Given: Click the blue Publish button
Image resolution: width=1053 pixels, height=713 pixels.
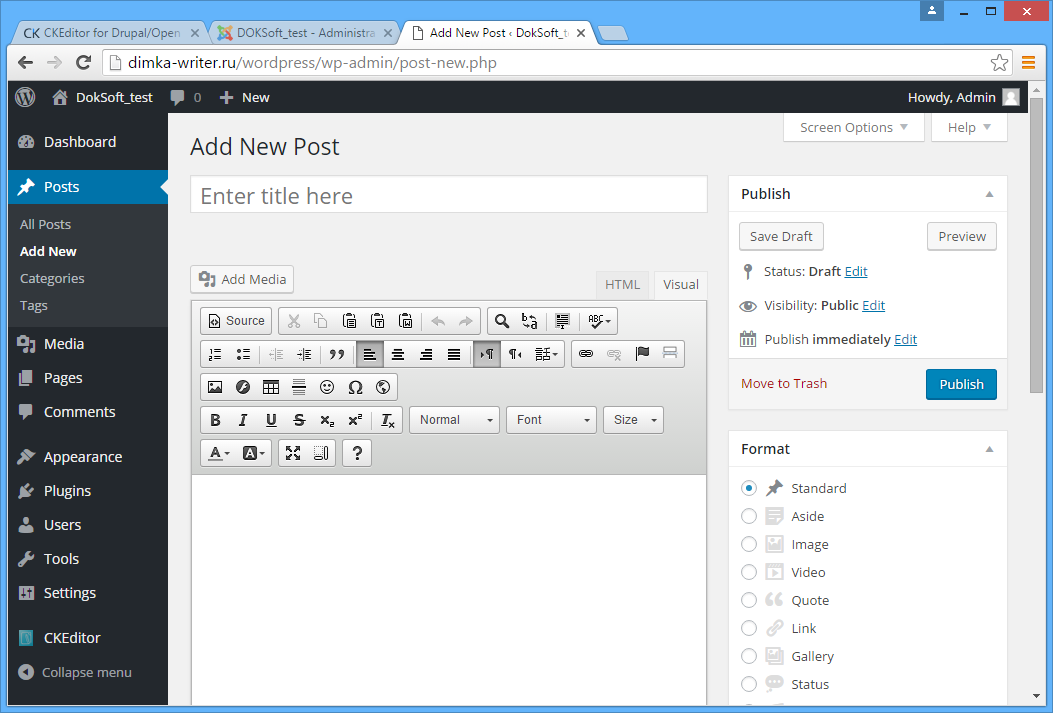Looking at the screenshot, I should pyautogui.click(x=961, y=384).
